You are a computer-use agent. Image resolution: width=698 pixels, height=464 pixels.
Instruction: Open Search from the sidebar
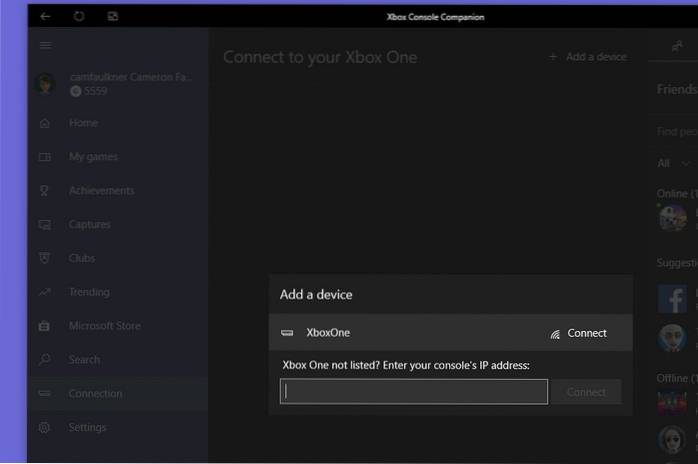pyautogui.click(x=84, y=360)
